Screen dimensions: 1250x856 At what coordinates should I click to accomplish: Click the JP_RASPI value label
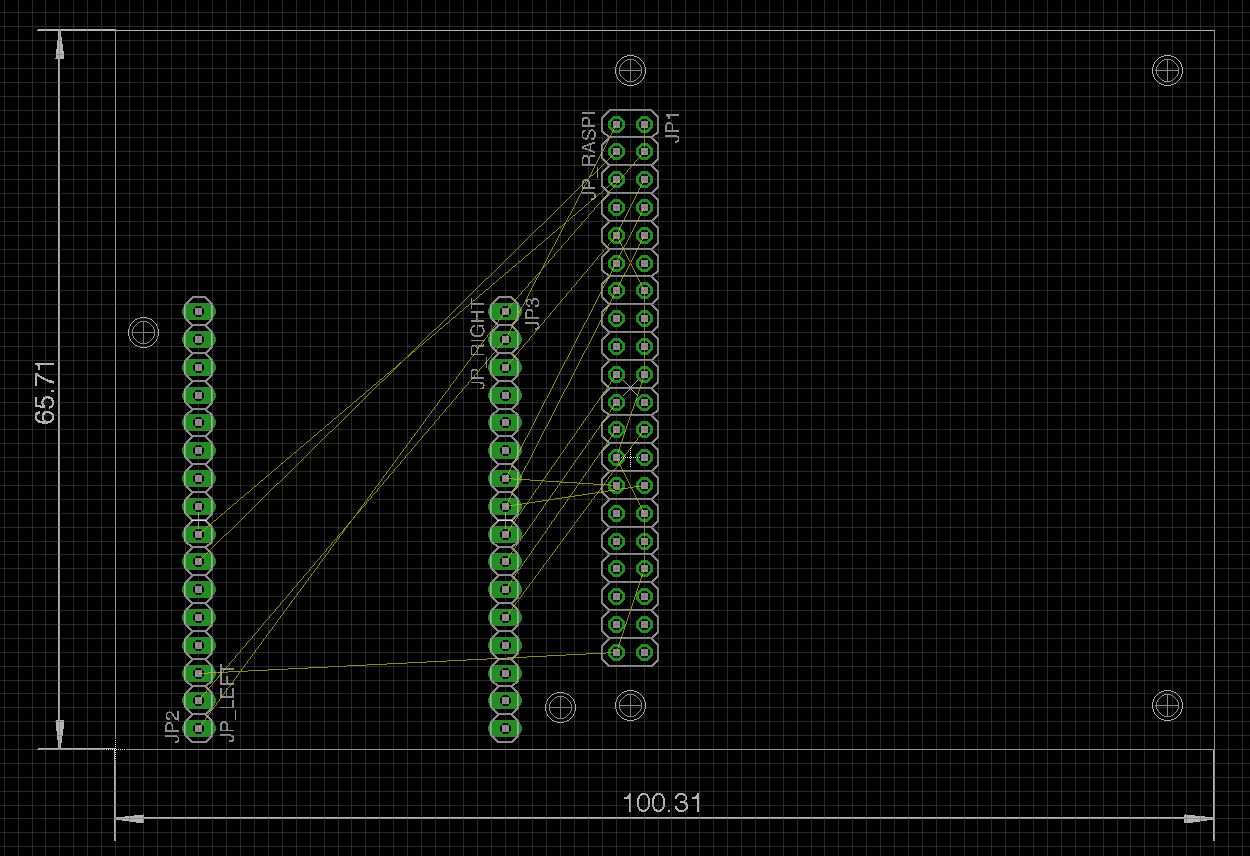pyautogui.click(x=589, y=153)
